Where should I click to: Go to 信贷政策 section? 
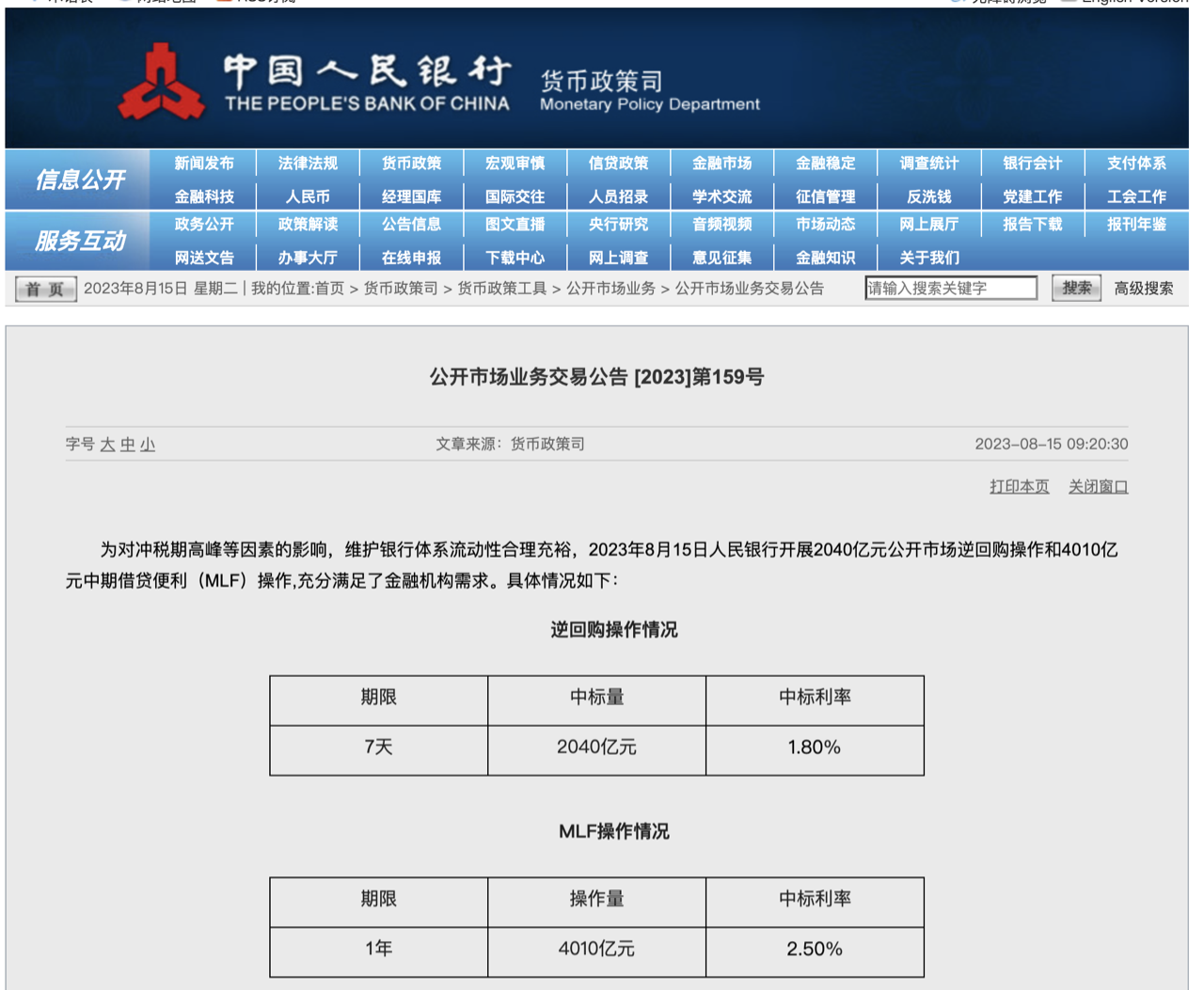[618, 164]
